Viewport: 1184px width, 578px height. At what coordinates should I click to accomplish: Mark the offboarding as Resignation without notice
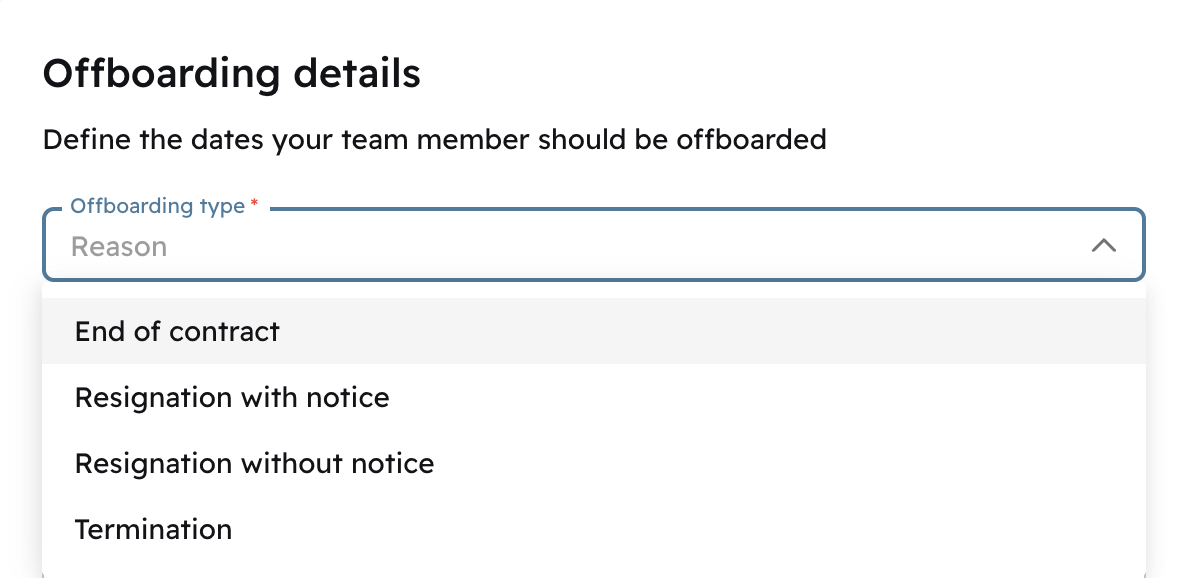254,464
